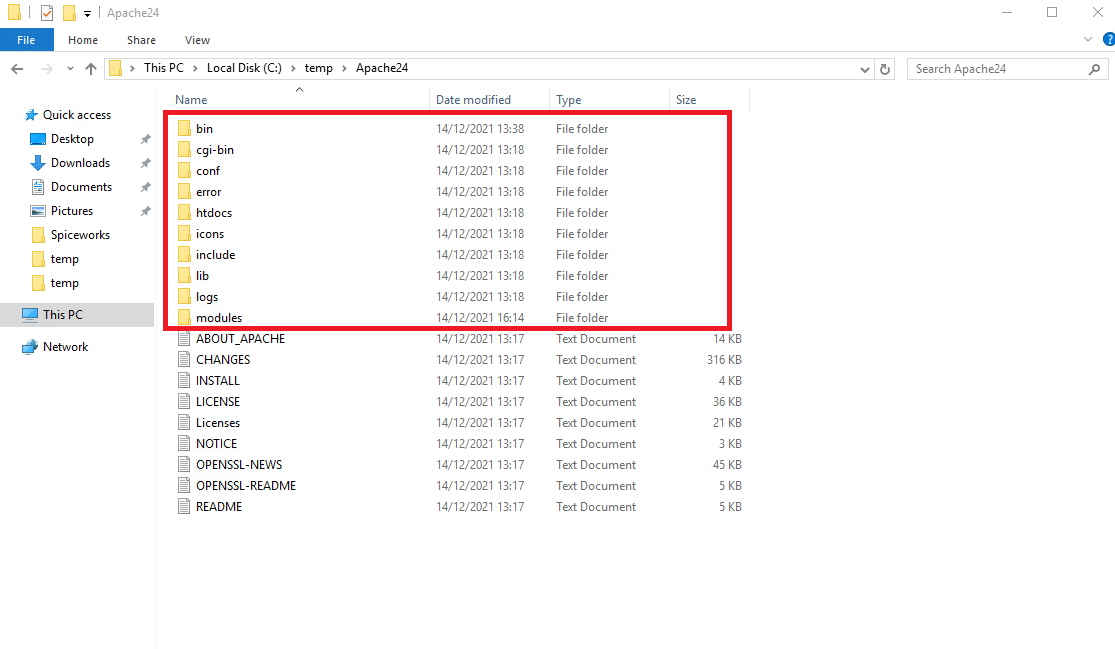Viewport: 1115px width, 649px height.
Task: Click bin date 14/12/2021 13:38
Action: [x=480, y=129]
